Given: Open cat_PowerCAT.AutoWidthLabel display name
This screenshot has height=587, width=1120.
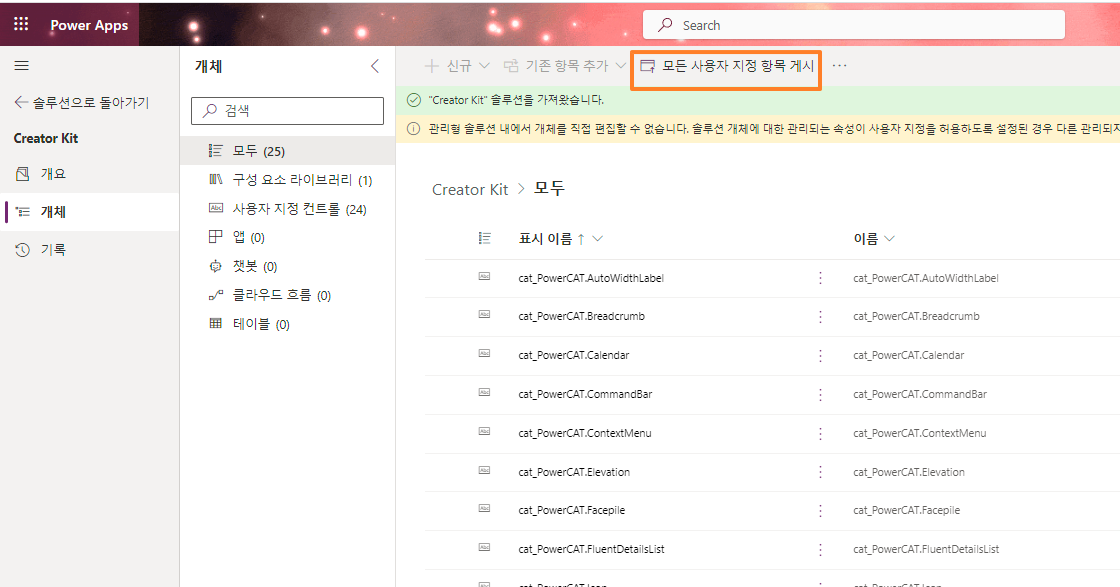Looking at the screenshot, I should [x=591, y=278].
